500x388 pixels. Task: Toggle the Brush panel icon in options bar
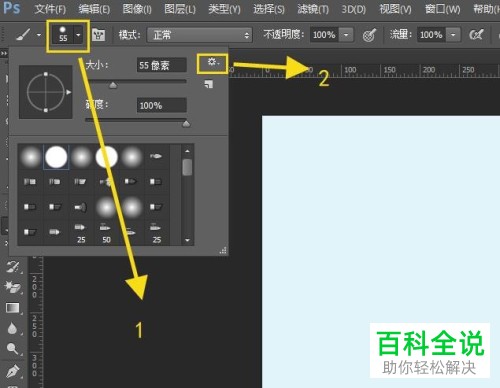coord(98,35)
